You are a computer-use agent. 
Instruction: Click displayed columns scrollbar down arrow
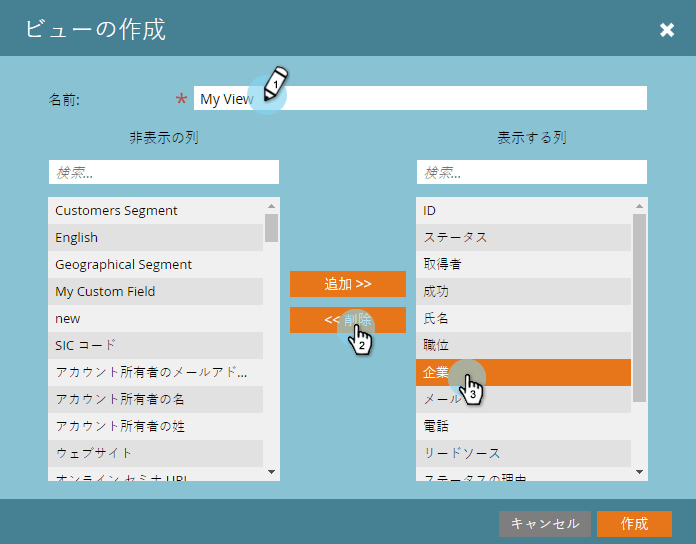coord(640,472)
